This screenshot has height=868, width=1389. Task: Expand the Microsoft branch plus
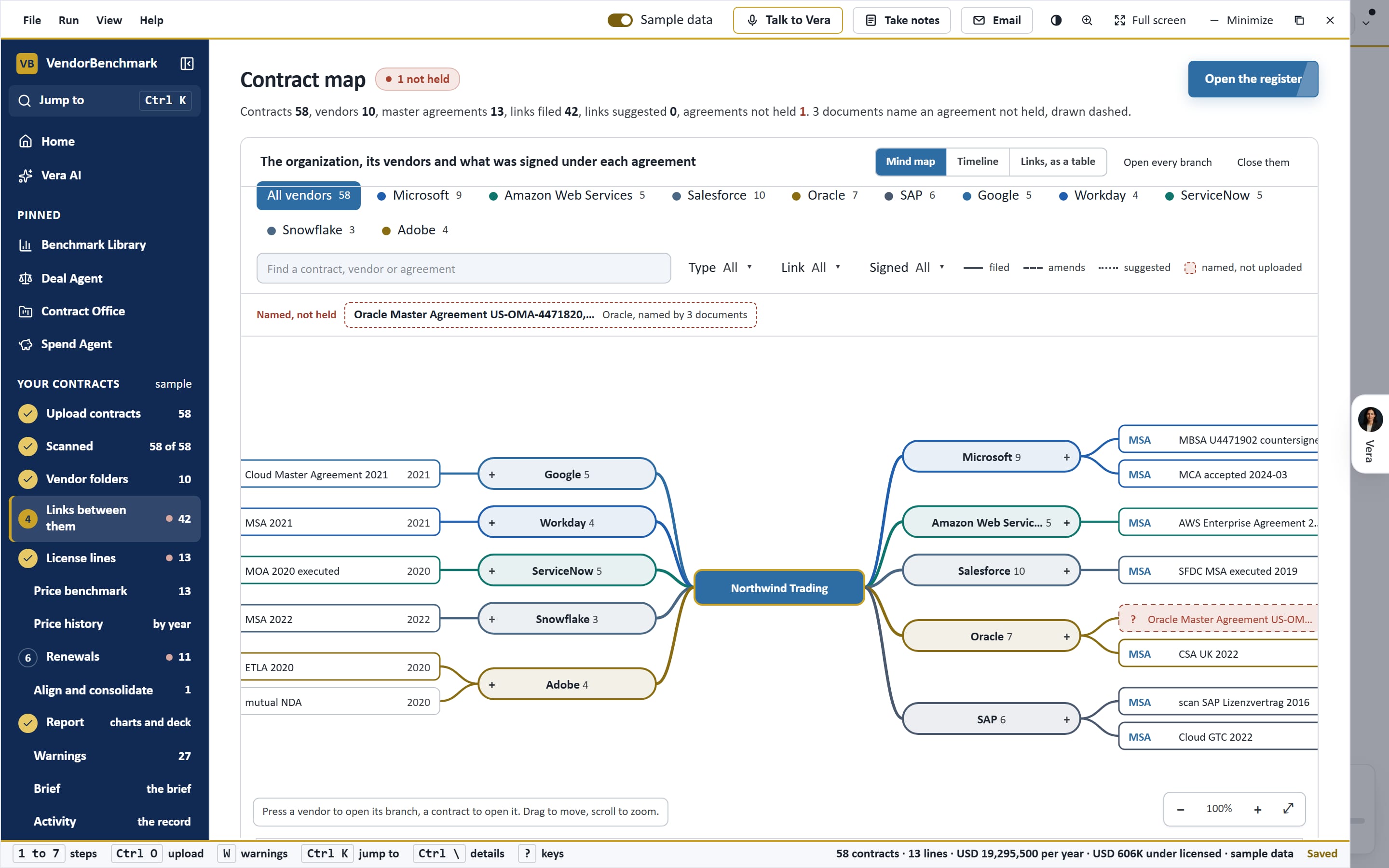[x=1066, y=458]
